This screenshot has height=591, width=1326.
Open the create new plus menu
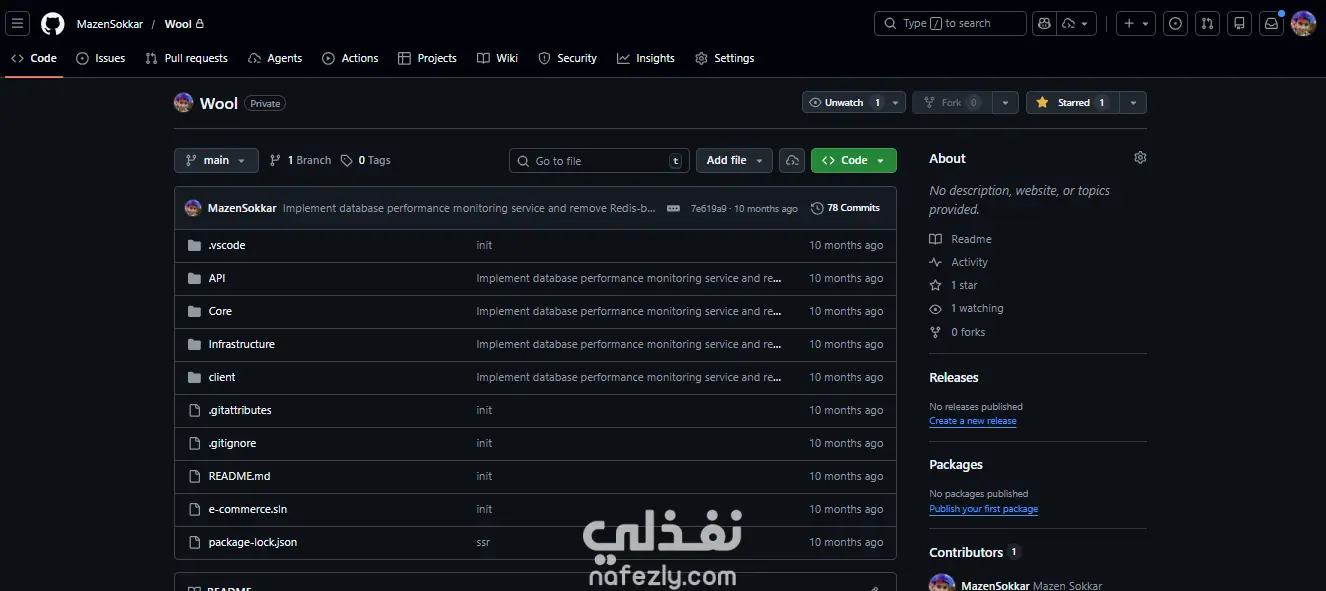[1135, 24]
